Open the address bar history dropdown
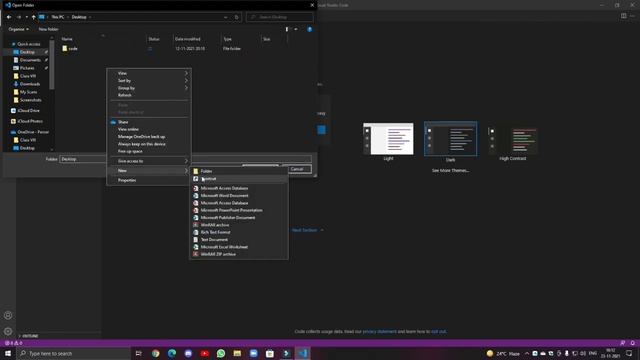 click(x=225, y=17)
